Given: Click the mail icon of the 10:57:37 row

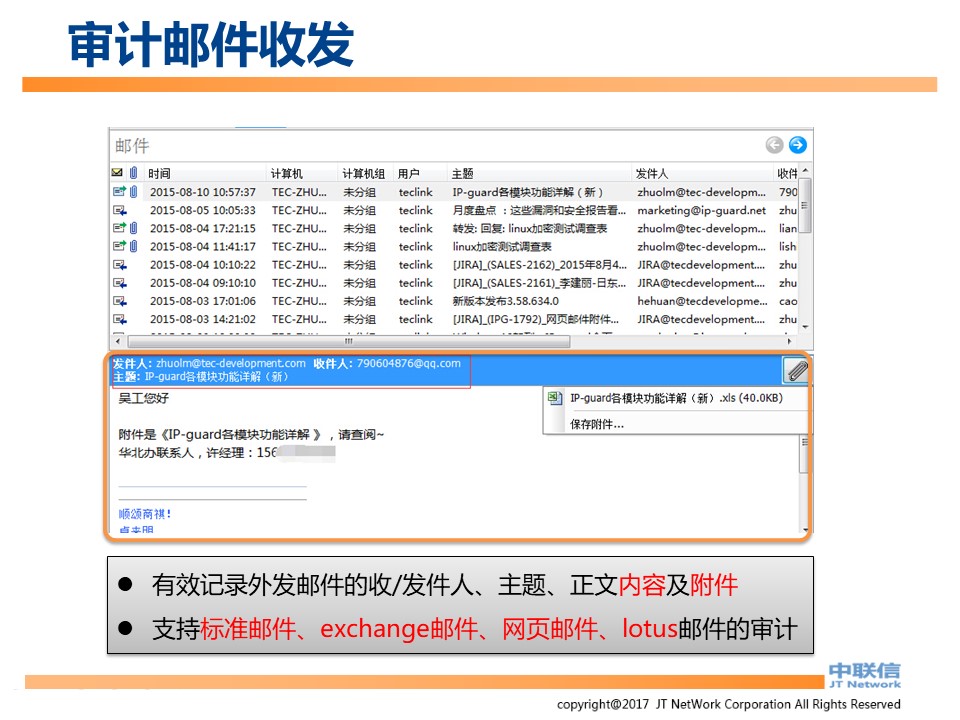Looking at the screenshot, I should (119, 192).
